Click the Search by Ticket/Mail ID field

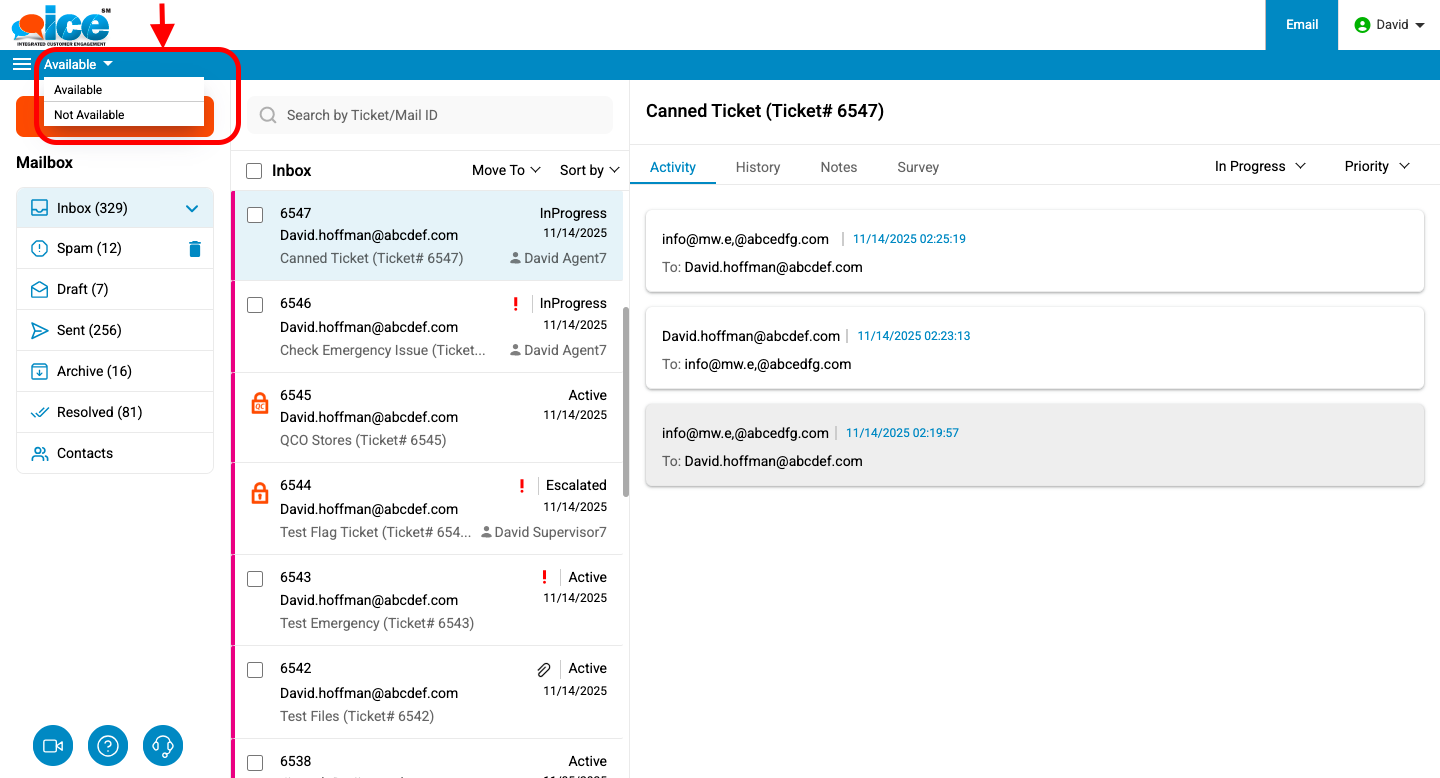click(x=440, y=115)
